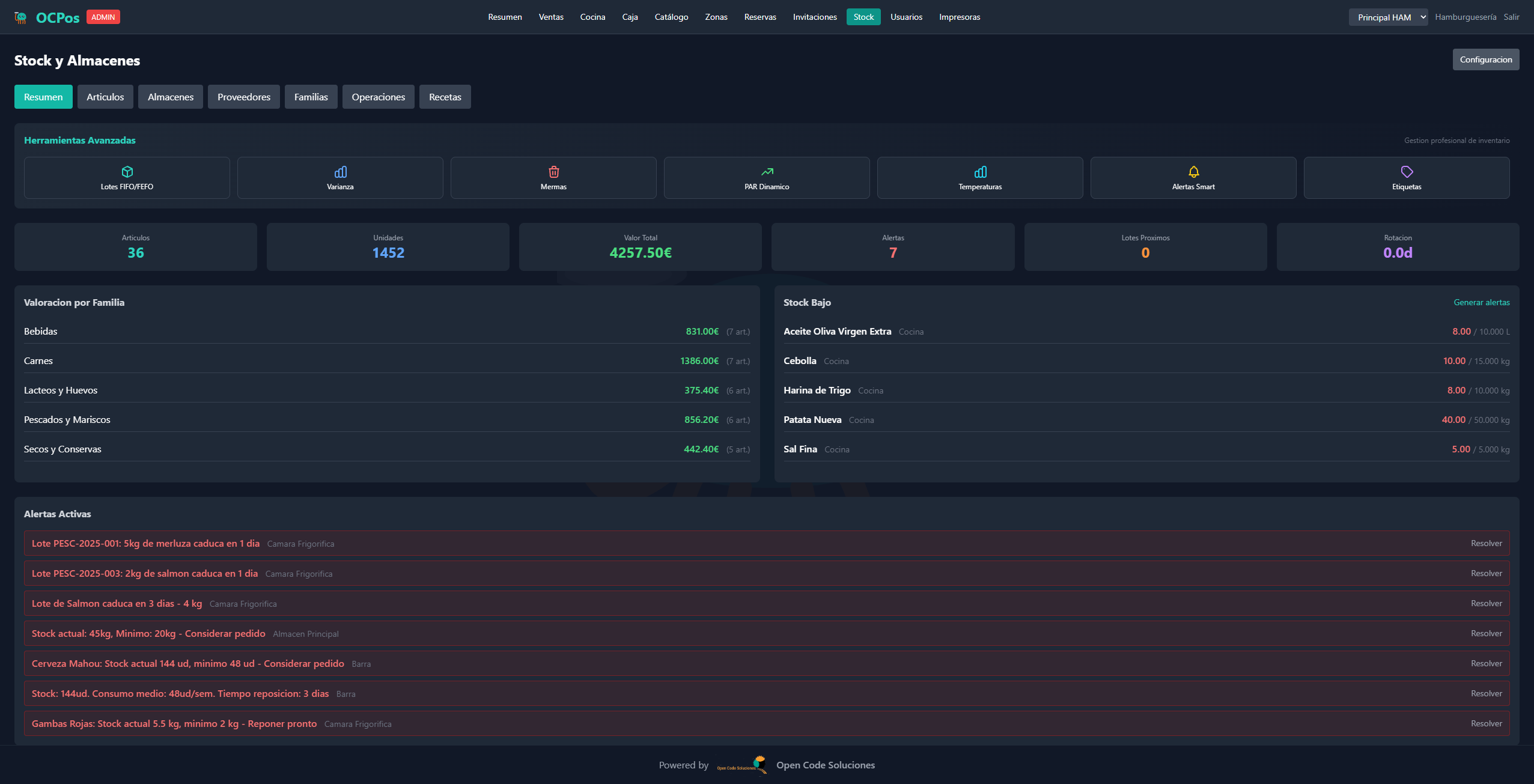
Task: Open the Alertas Smart bell icon
Action: 1193,172
